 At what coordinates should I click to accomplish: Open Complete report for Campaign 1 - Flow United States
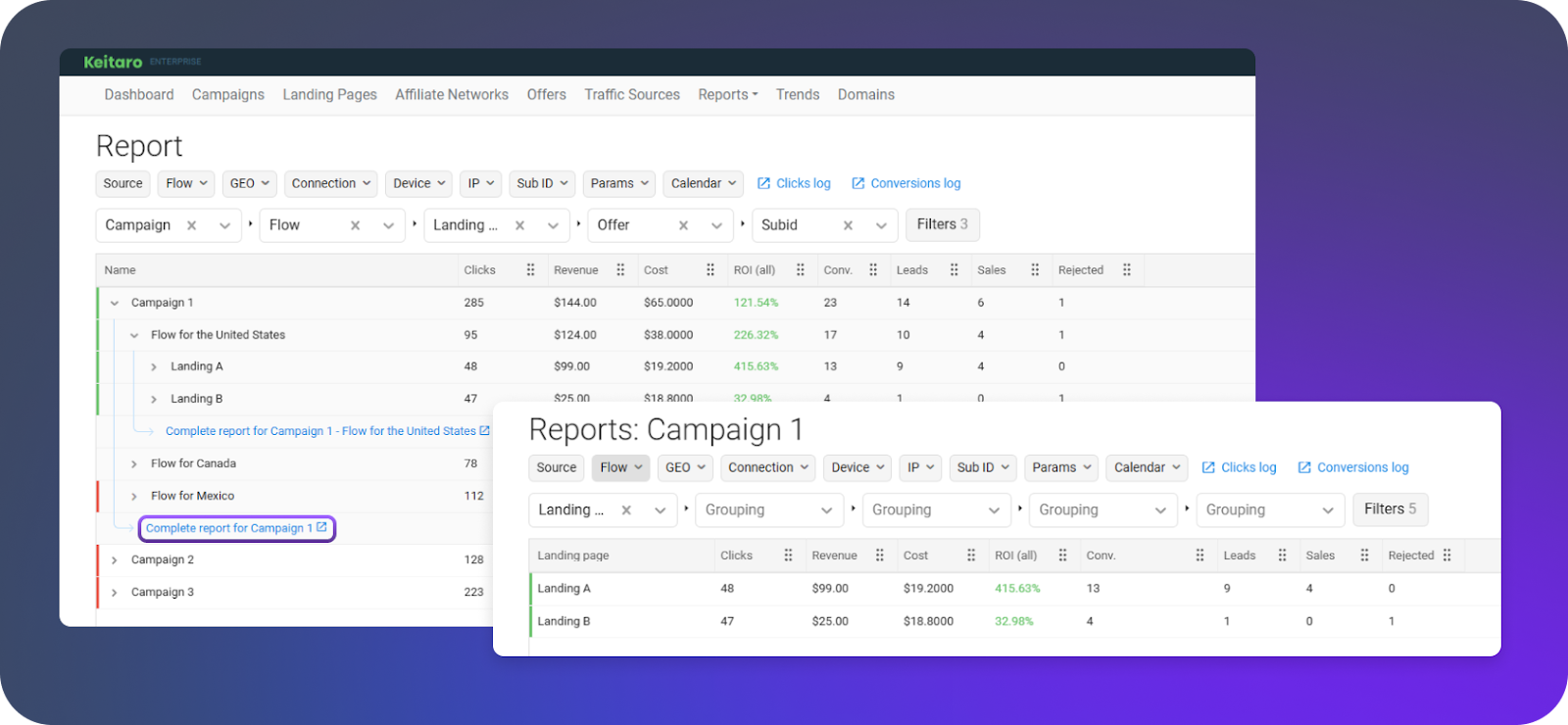click(327, 431)
